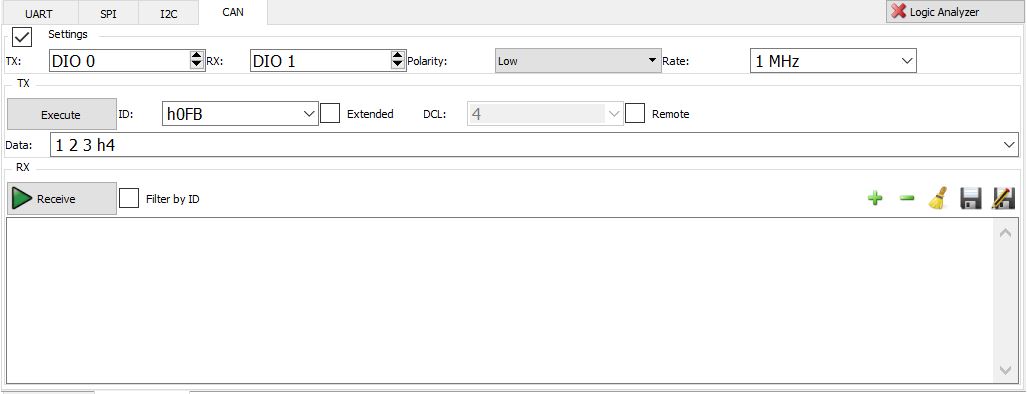Increment the RX DIO 1 spinner
The image size is (1027, 394).
398,56
